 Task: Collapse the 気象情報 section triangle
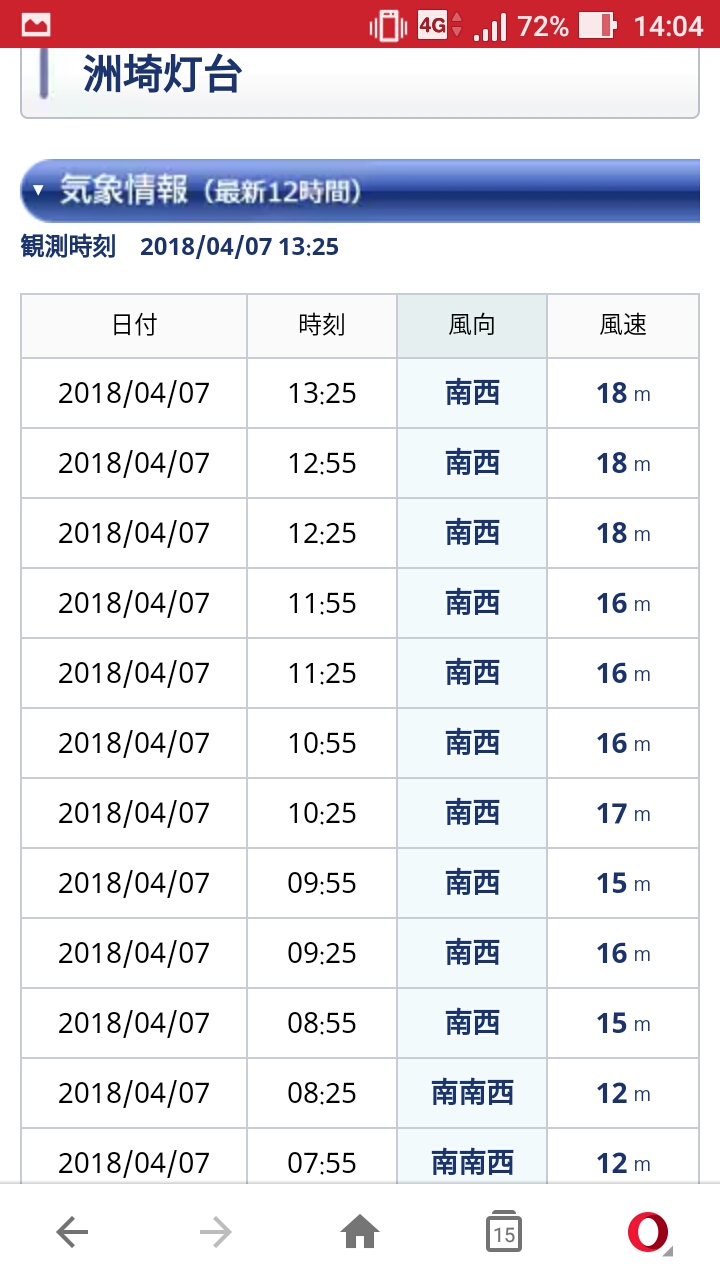coord(38,190)
